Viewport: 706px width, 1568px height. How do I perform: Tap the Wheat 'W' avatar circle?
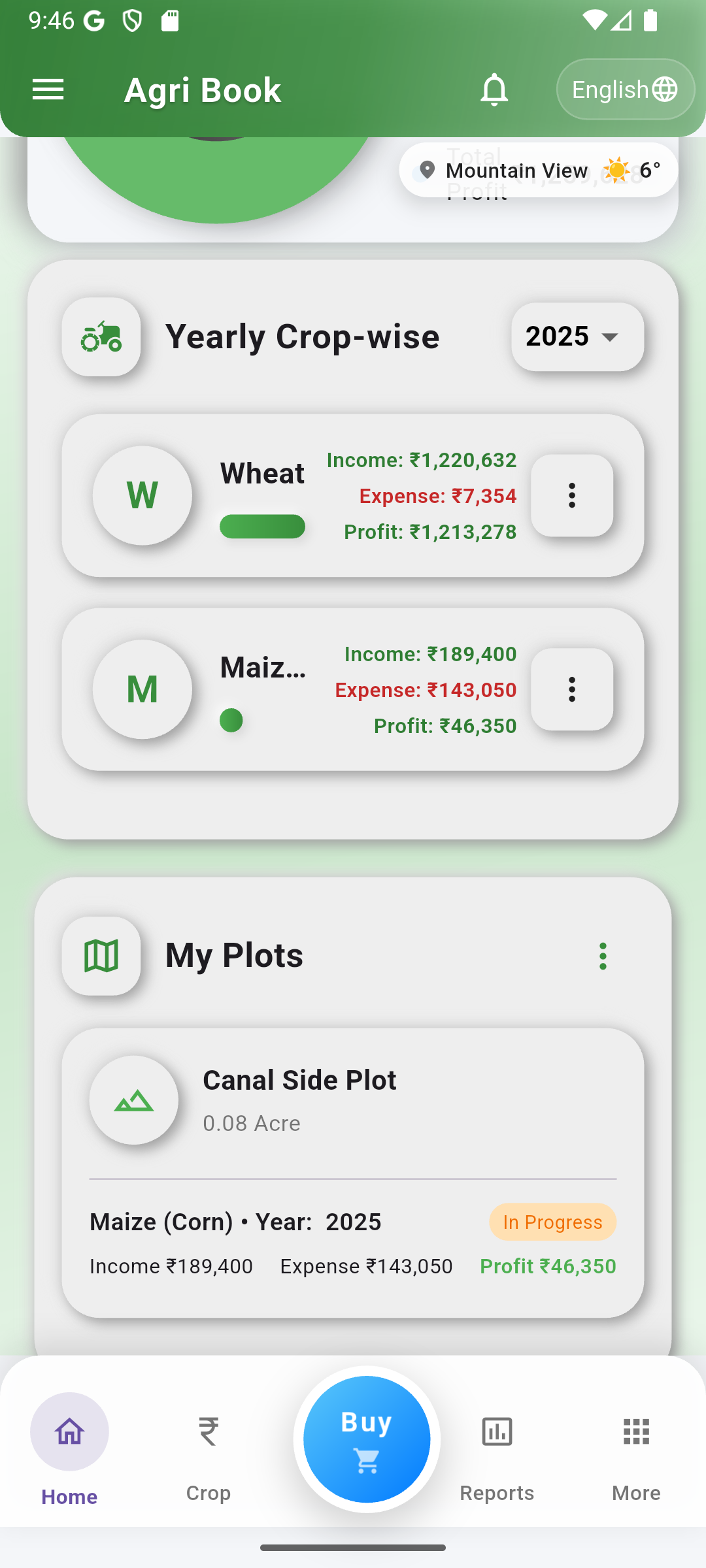point(143,495)
